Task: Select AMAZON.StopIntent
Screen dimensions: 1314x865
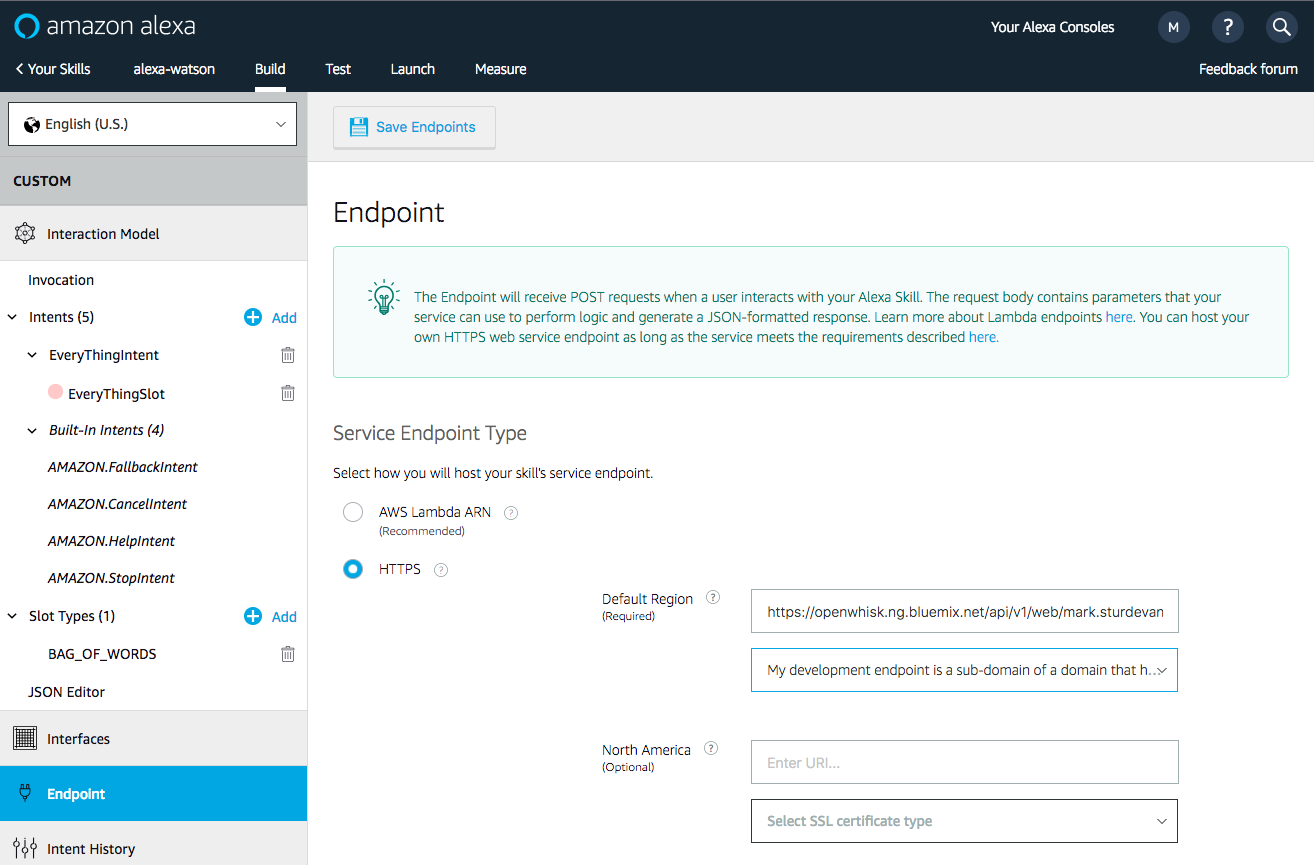Action: pyautogui.click(x=111, y=578)
